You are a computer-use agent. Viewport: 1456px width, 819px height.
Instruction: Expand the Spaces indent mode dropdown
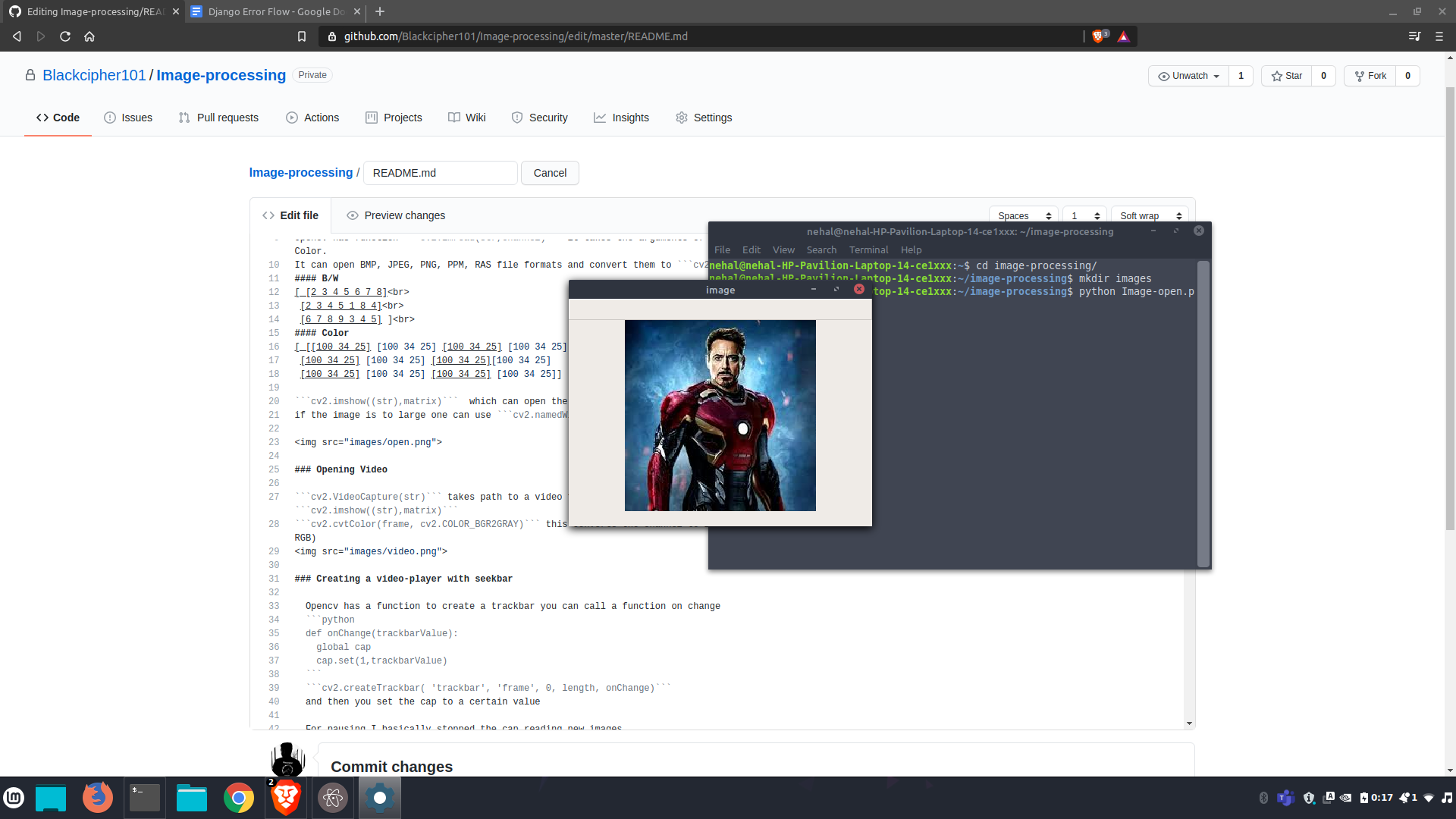click(x=1024, y=216)
